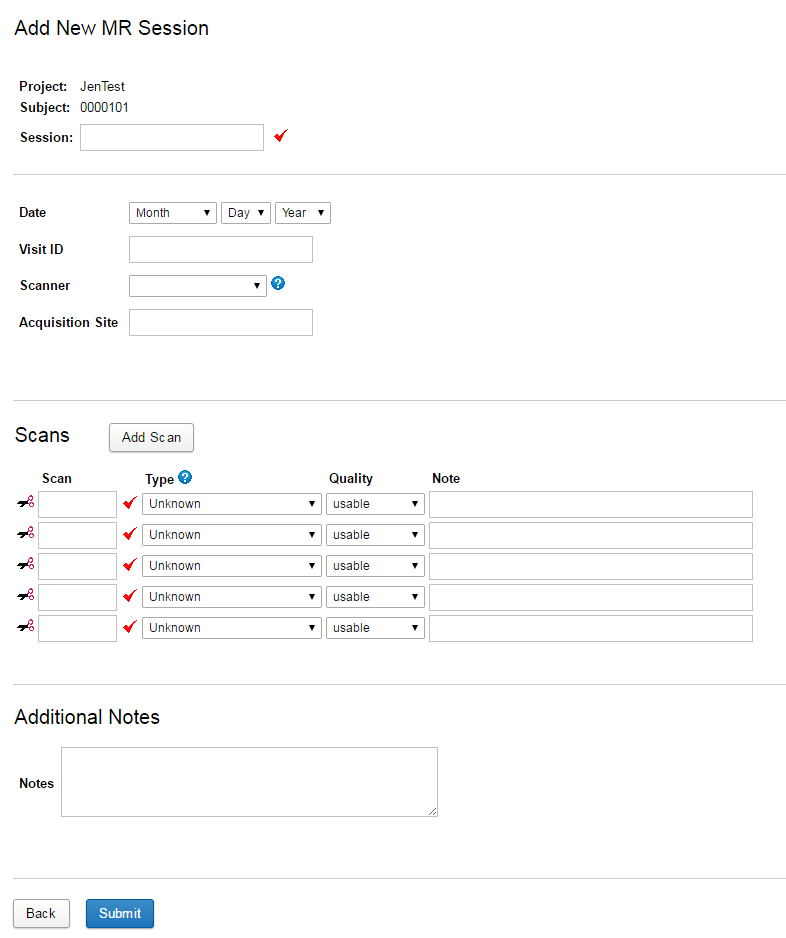
Task: Click into the Visit ID text field
Action: [221, 250]
